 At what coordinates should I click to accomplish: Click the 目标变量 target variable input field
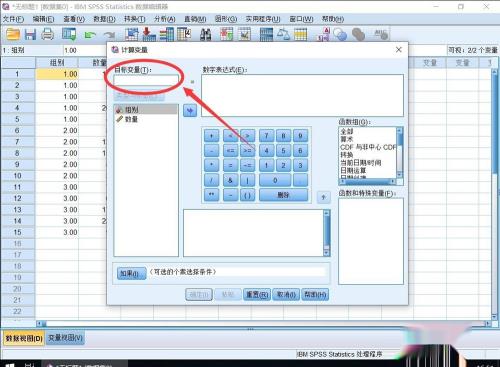(x=146, y=81)
